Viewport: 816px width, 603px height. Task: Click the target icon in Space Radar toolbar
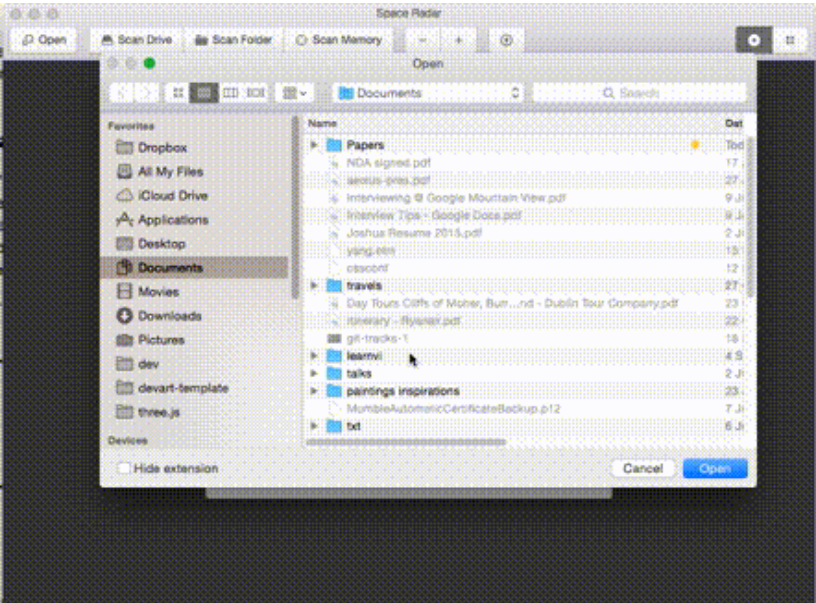[x=507, y=41]
